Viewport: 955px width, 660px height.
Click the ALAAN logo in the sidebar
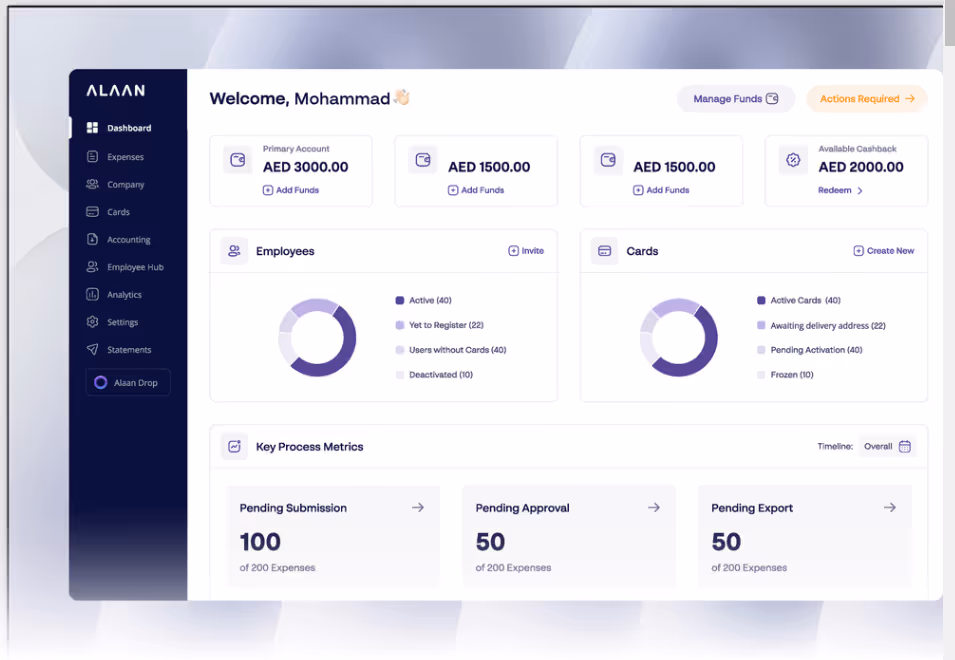coord(116,91)
